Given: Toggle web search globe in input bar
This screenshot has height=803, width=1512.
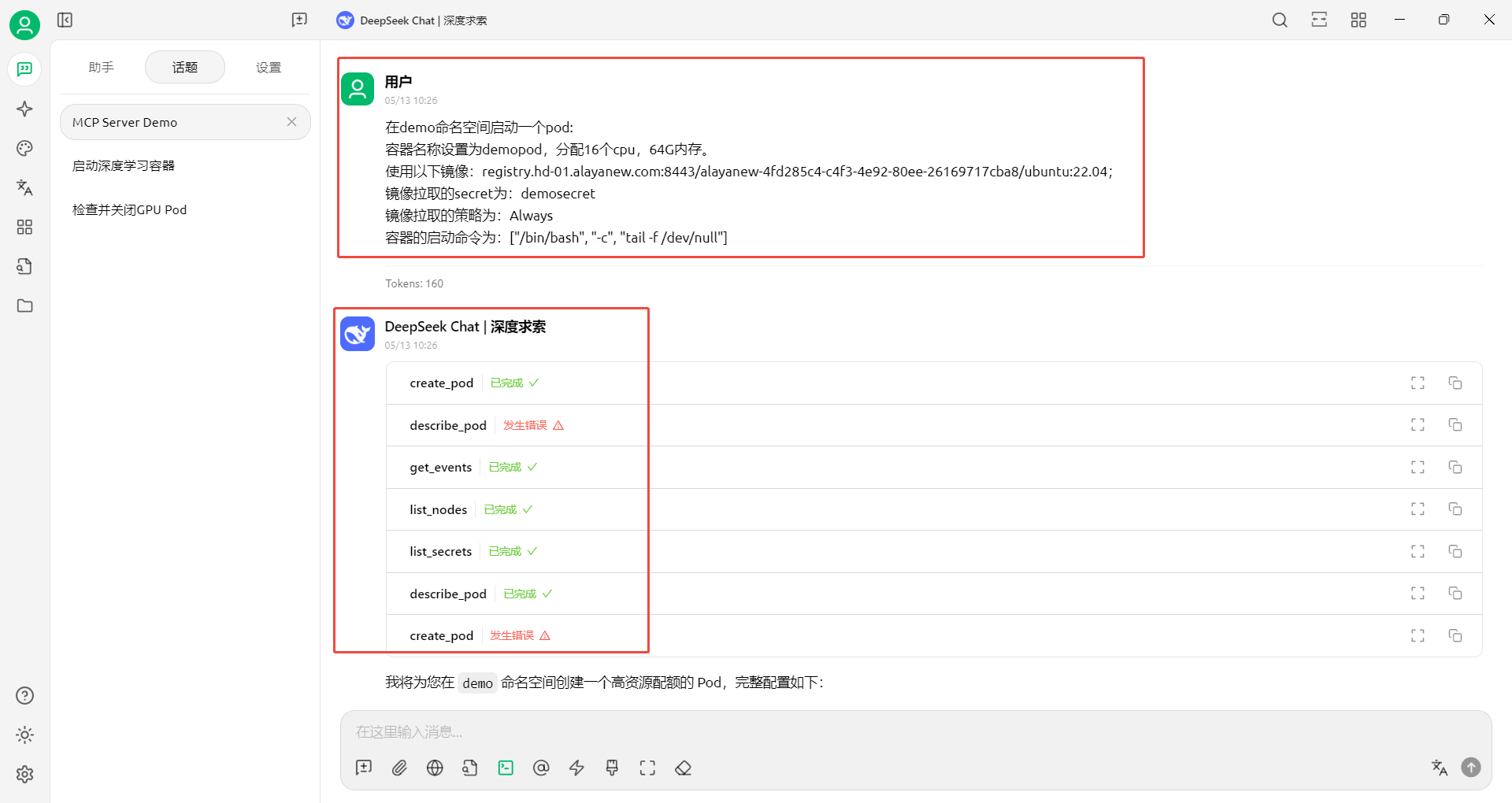Looking at the screenshot, I should [435, 768].
